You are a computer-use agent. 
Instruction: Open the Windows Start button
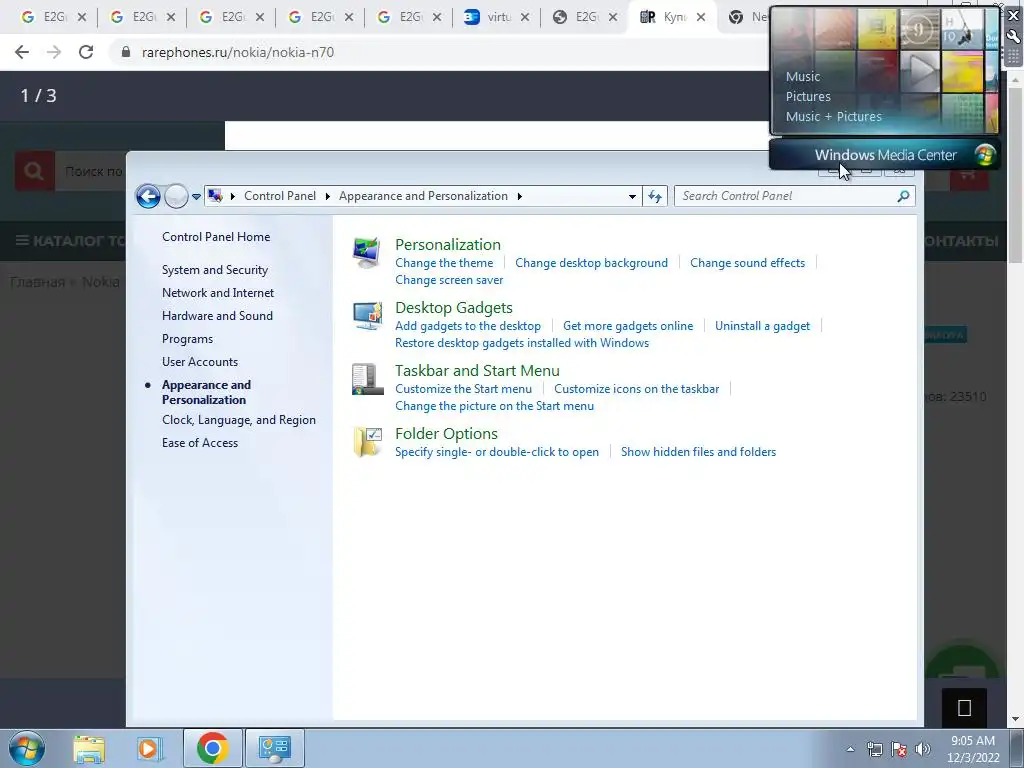[26, 748]
